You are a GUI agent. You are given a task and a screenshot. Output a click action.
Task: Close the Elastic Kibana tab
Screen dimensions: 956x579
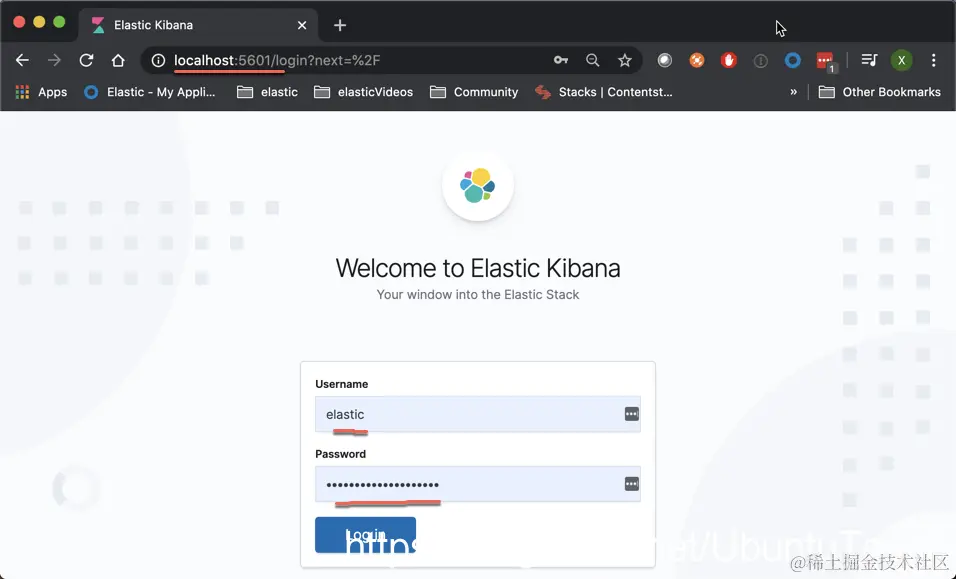pos(302,25)
